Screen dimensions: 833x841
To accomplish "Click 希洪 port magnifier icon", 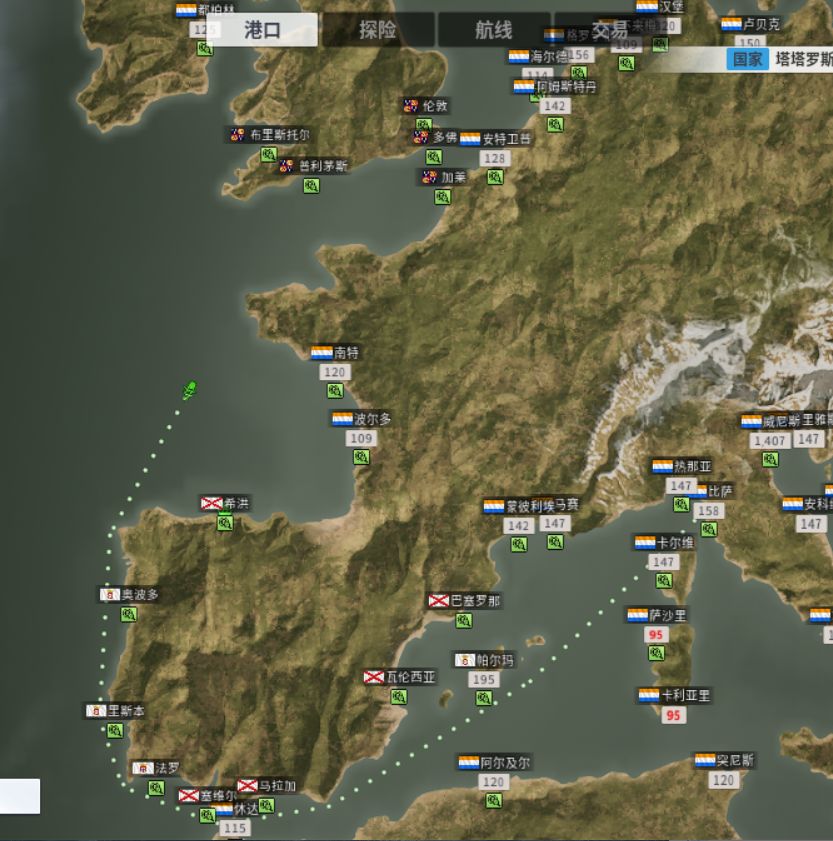I will tap(225, 523).
